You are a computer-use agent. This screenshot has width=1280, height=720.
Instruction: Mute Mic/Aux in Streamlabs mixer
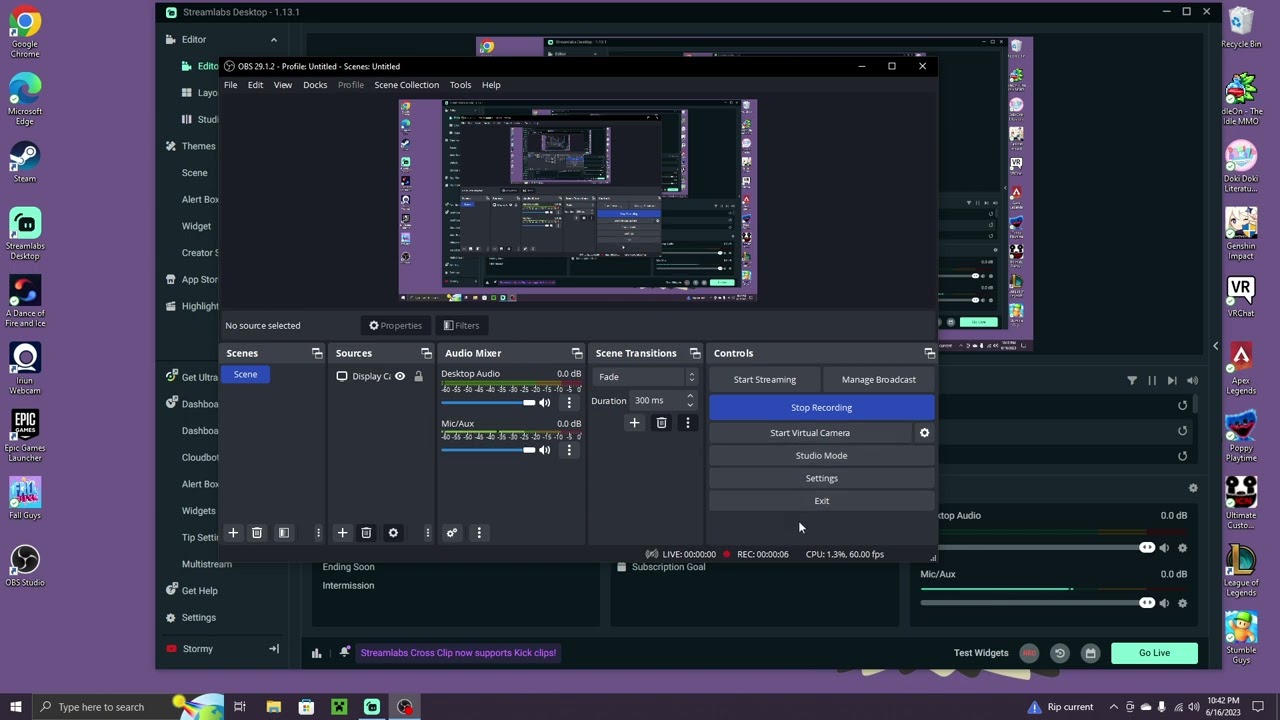point(1164,603)
